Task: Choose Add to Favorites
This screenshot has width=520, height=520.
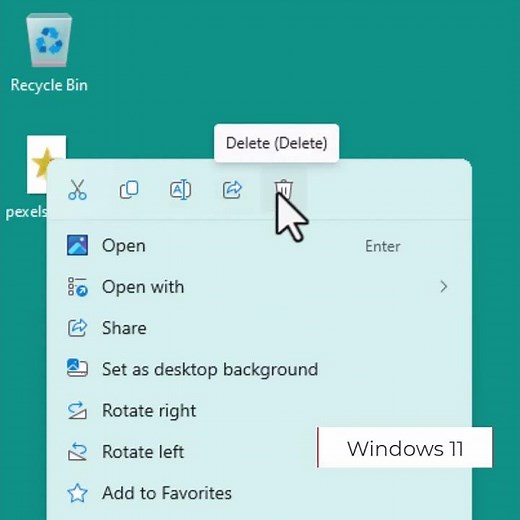Action: point(259,493)
